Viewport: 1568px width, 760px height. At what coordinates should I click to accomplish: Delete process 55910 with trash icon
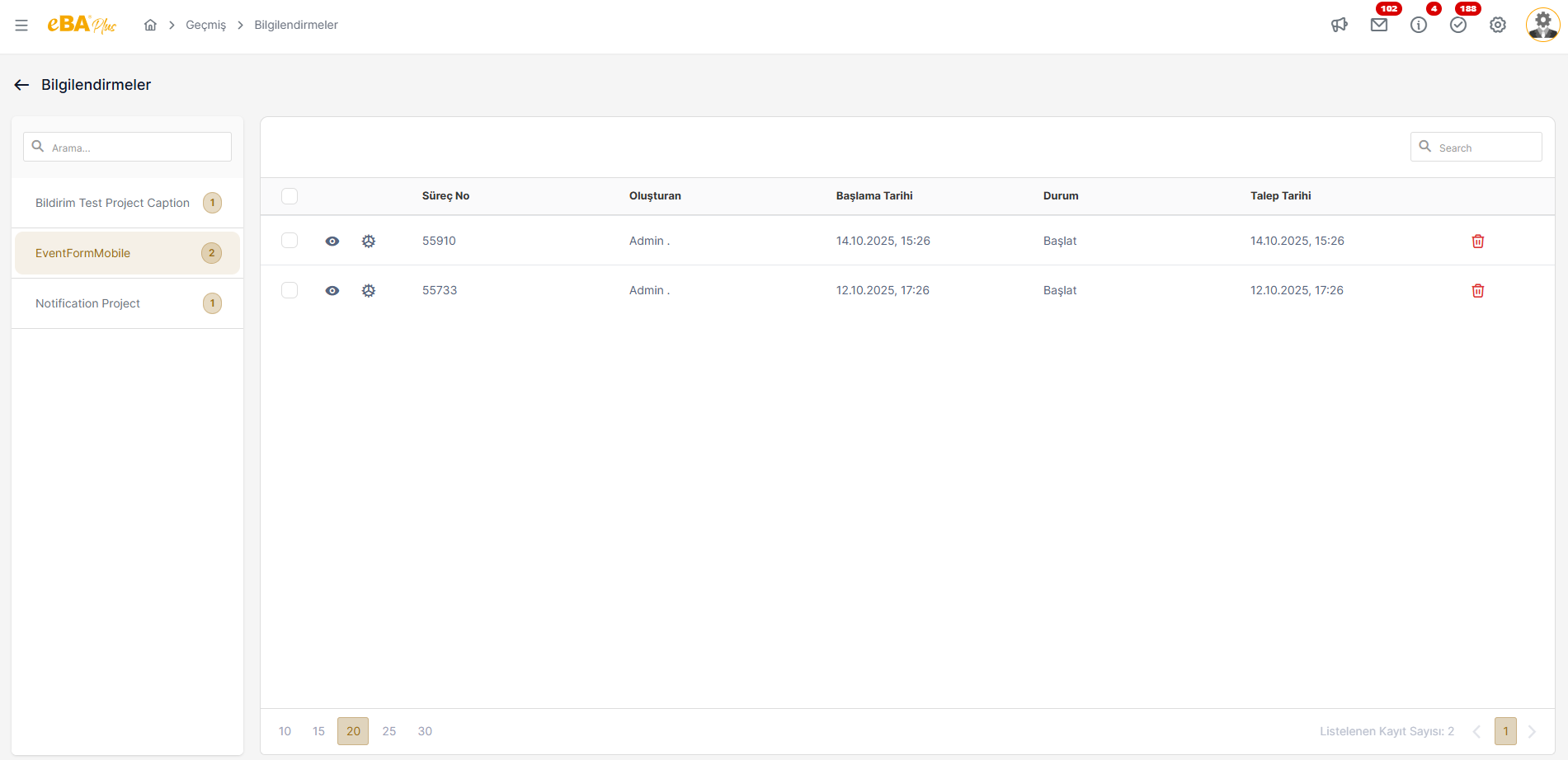1477,242
